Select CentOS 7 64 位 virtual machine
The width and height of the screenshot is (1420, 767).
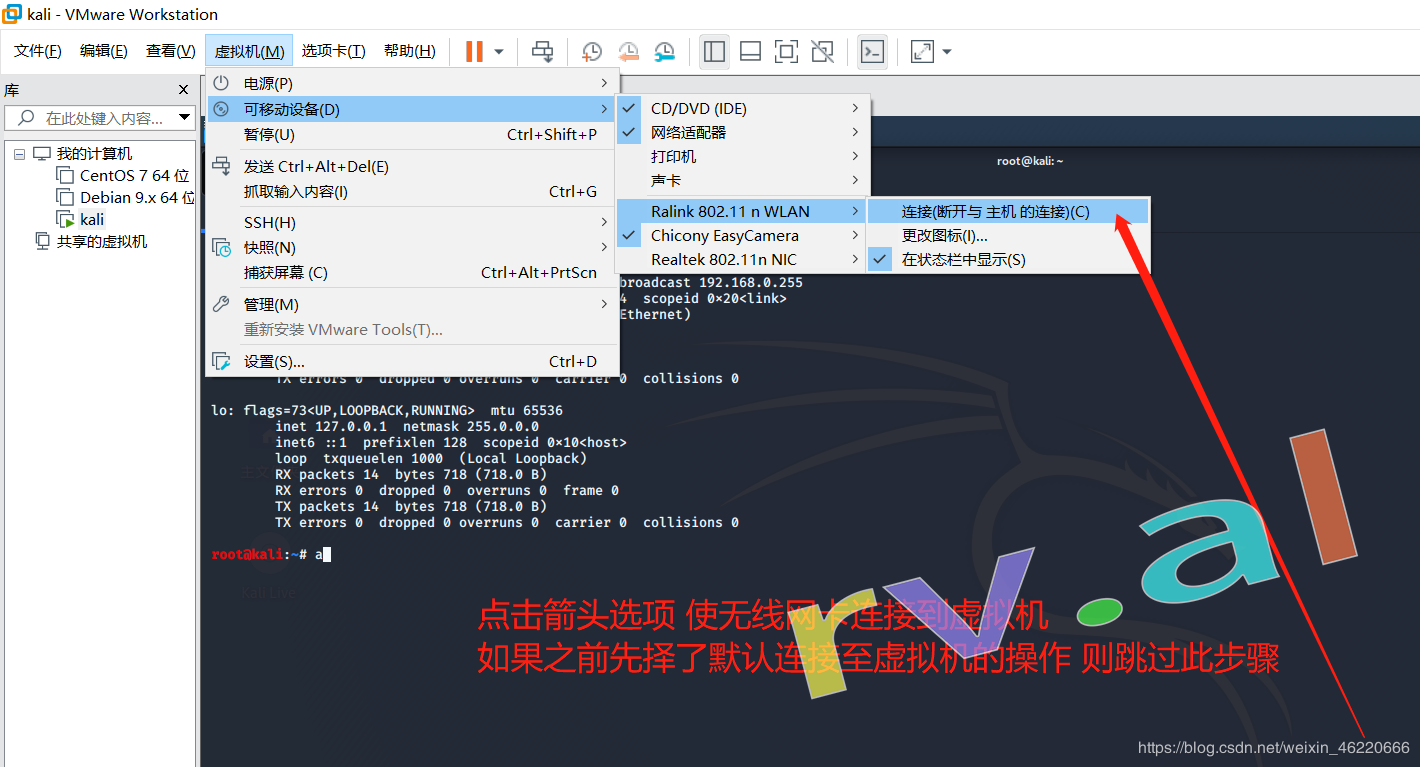point(134,176)
